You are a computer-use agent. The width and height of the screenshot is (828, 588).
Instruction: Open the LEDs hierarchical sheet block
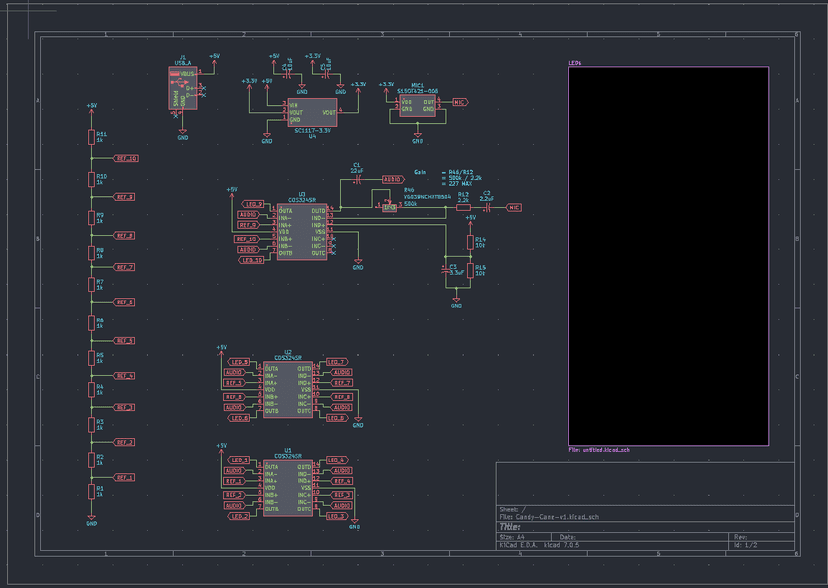coord(668,256)
